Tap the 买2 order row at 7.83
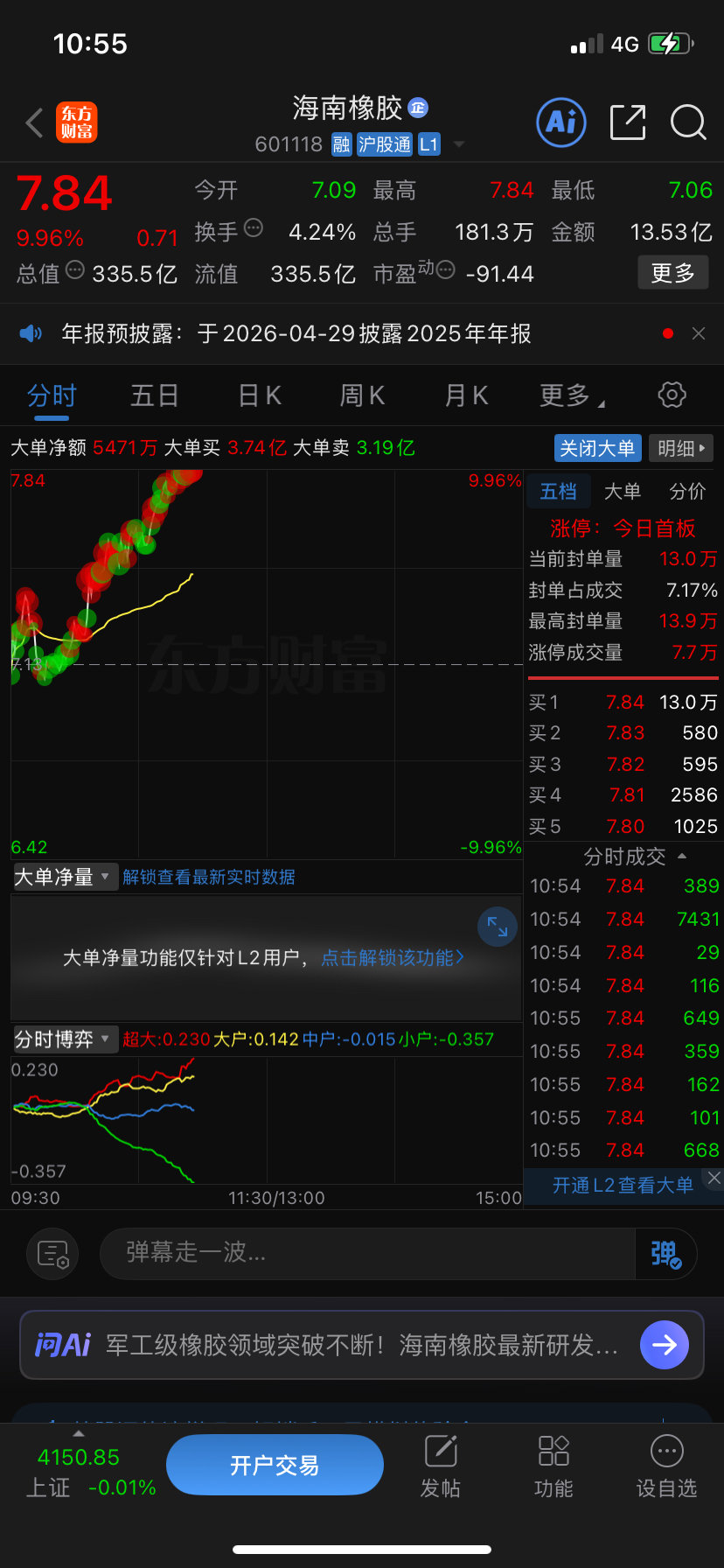 point(623,732)
